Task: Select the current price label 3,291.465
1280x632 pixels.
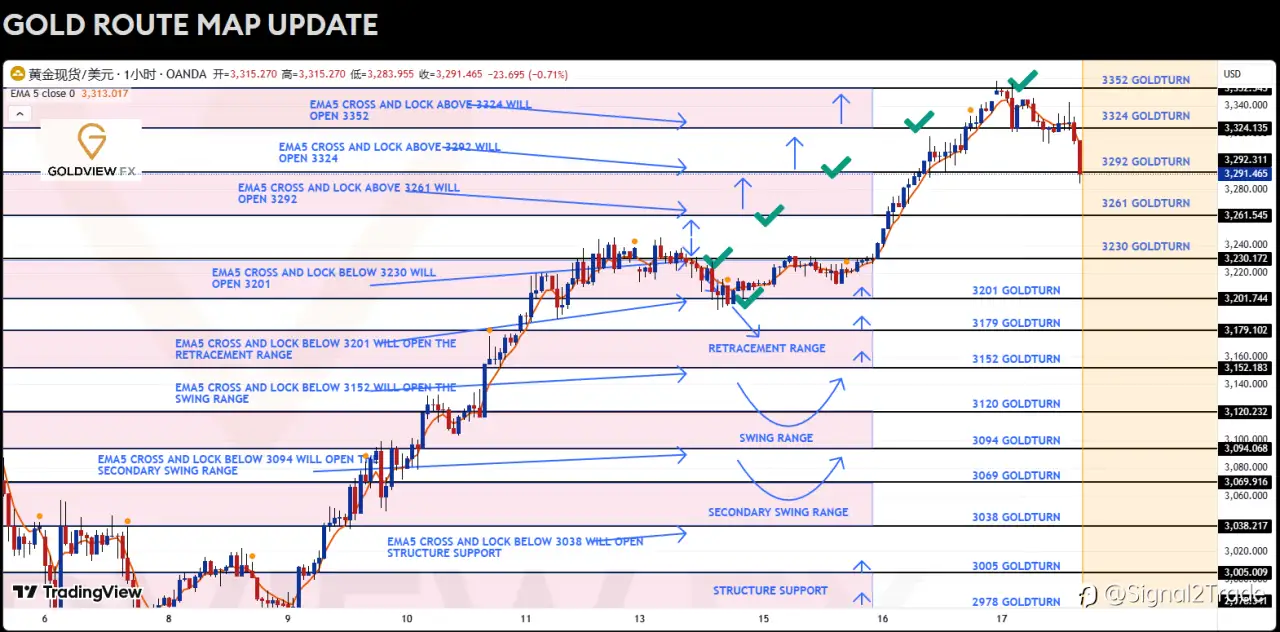Action: (1245, 174)
